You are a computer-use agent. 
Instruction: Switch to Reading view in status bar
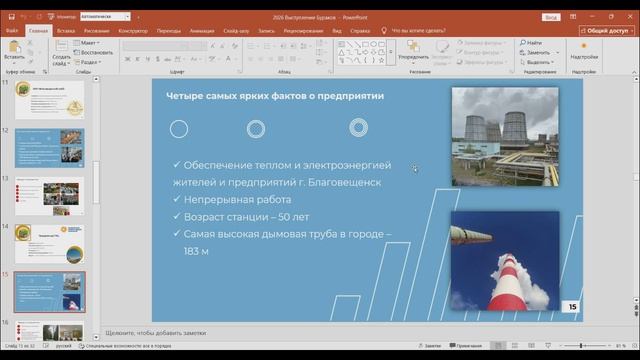(x=531, y=346)
